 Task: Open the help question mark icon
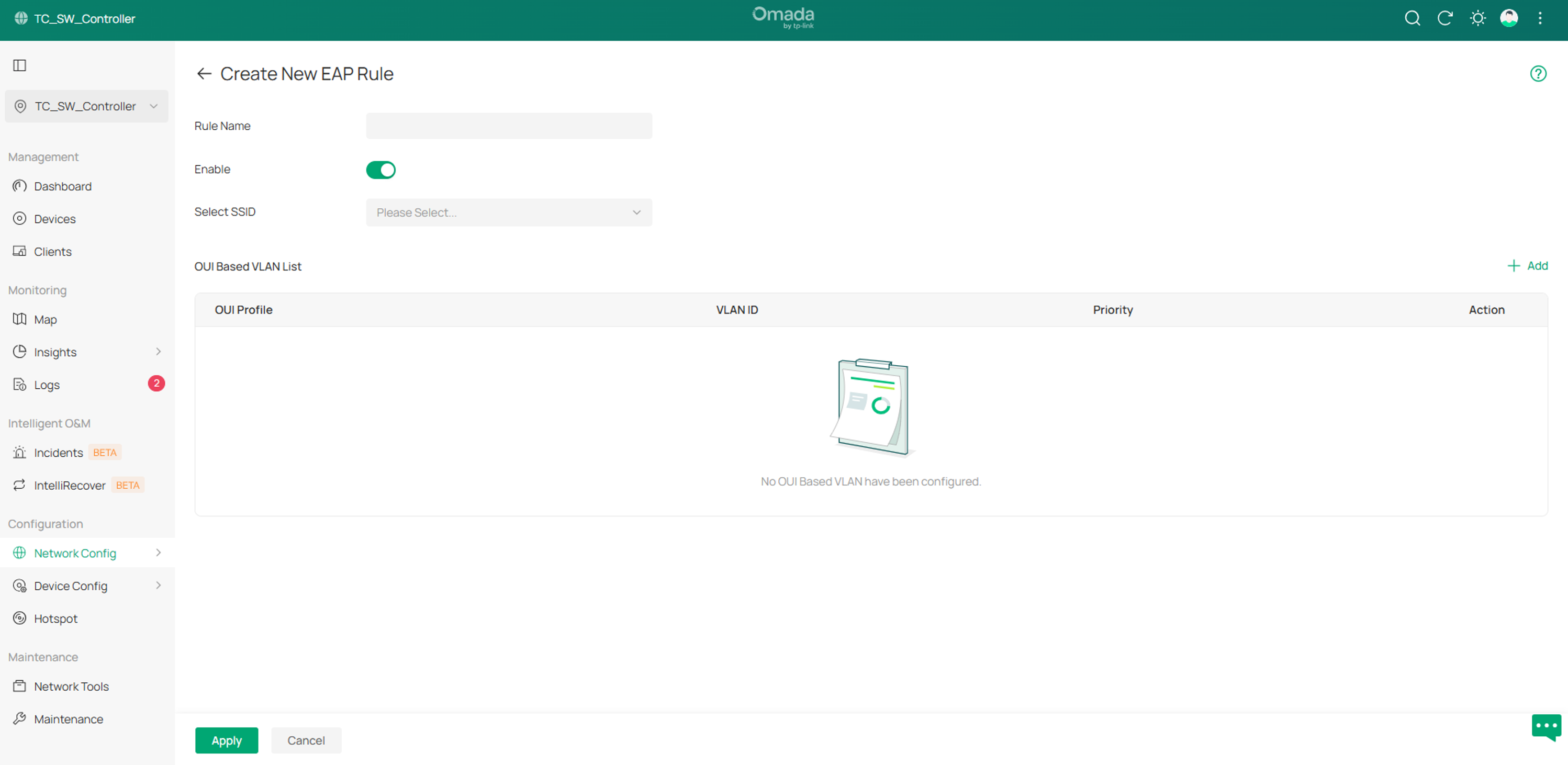pyautogui.click(x=1538, y=74)
